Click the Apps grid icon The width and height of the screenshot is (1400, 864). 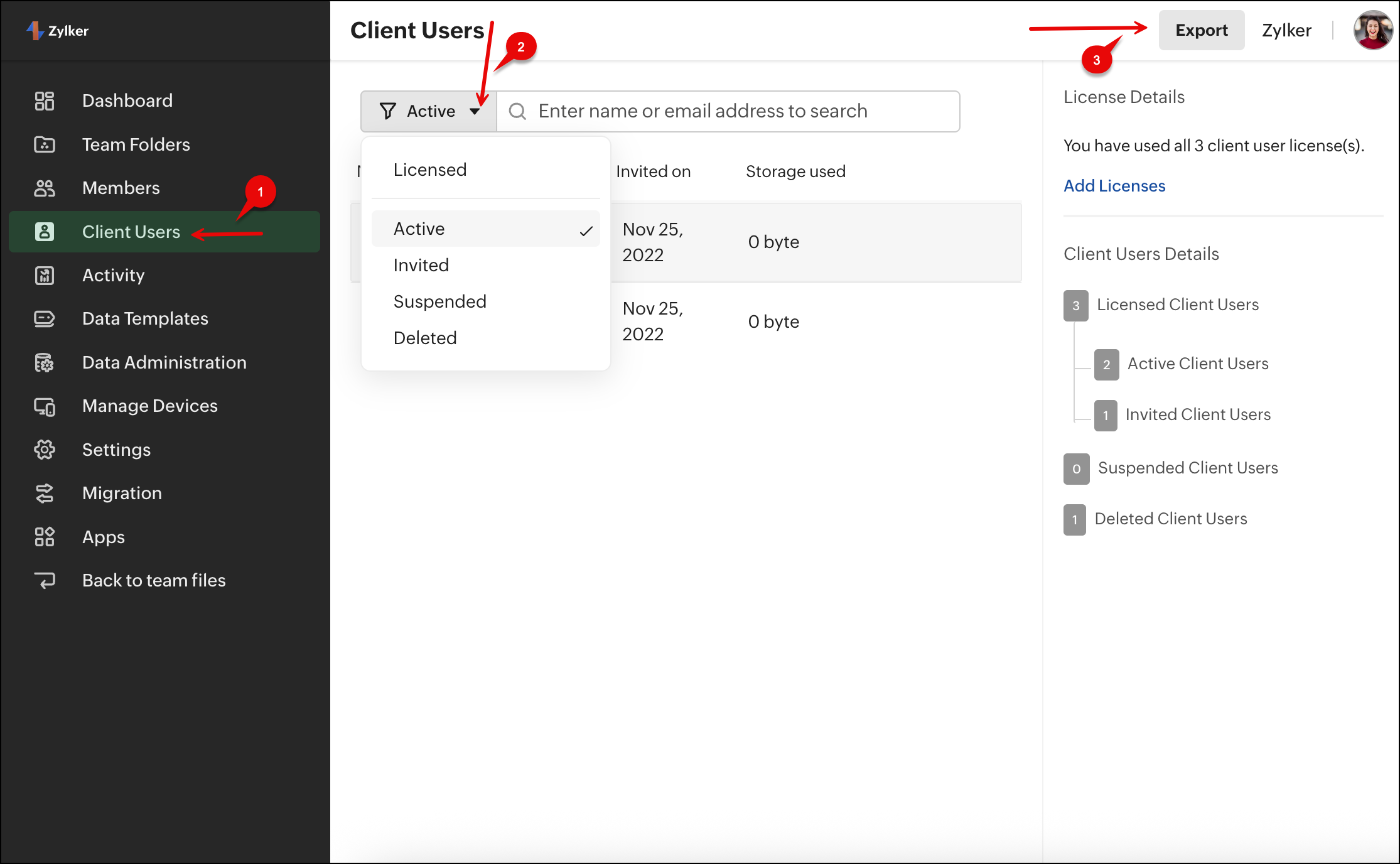(x=45, y=537)
